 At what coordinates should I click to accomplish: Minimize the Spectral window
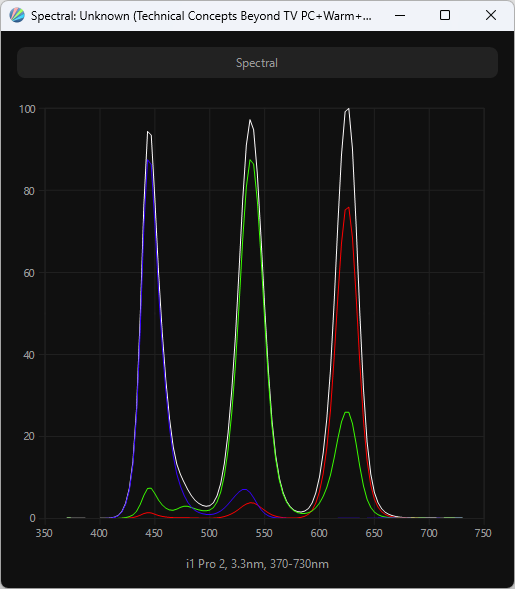[x=400, y=15]
